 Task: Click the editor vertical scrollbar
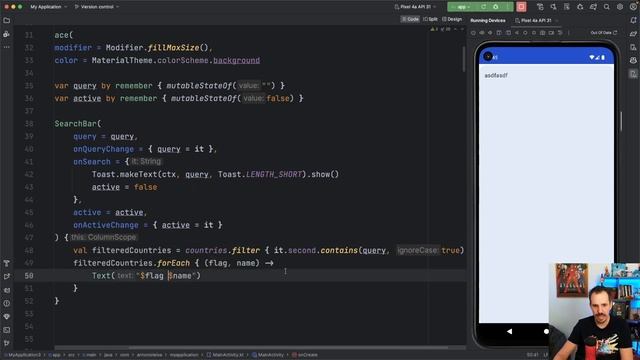[x=463, y=59]
